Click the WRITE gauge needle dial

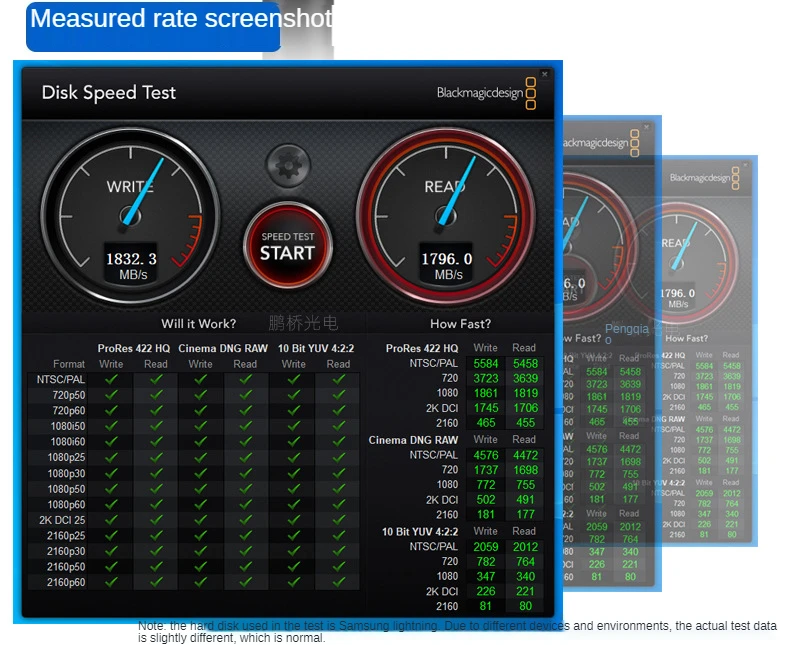click(x=130, y=212)
